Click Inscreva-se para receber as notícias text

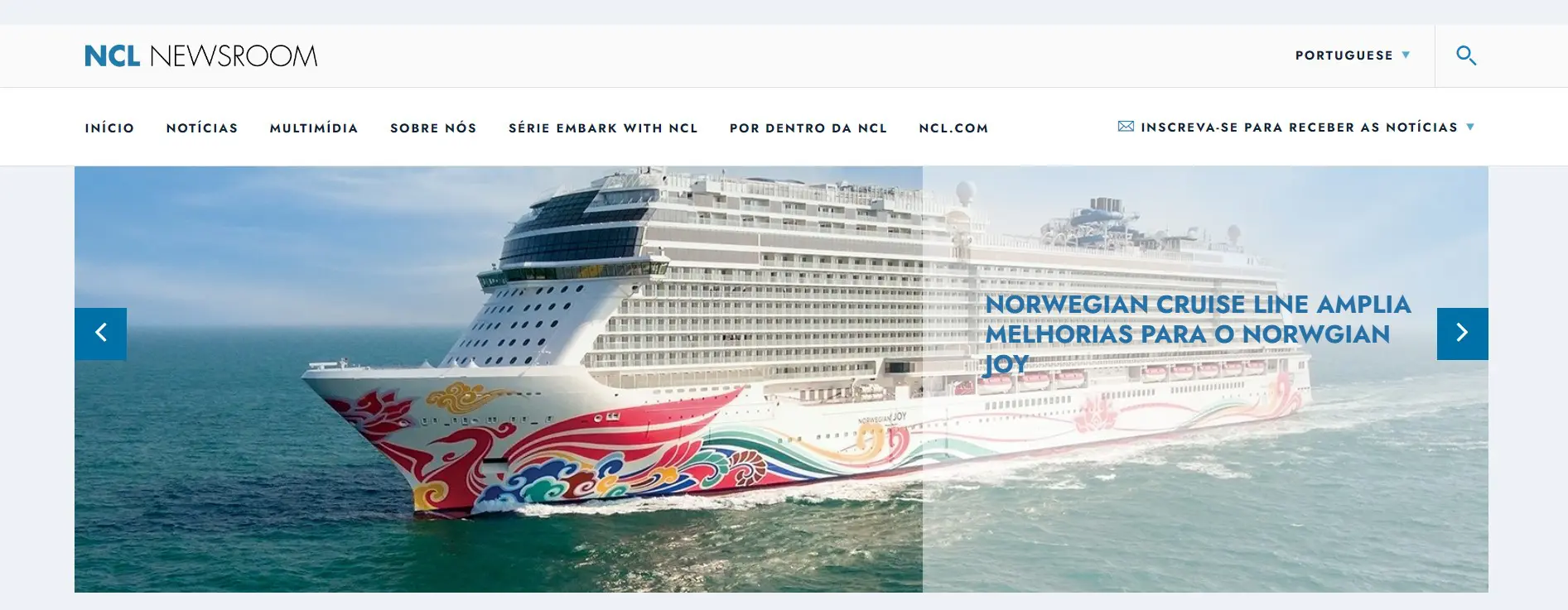point(1299,127)
